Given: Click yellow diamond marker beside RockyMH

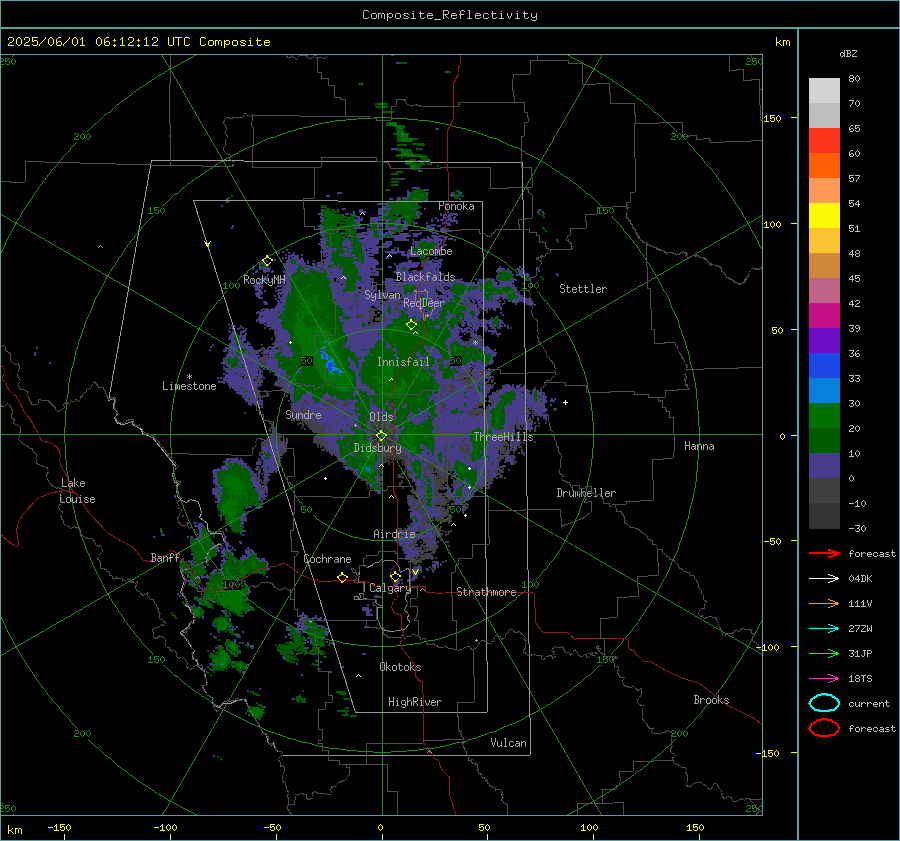Looking at the screenshot, I should tap(267, 261).
